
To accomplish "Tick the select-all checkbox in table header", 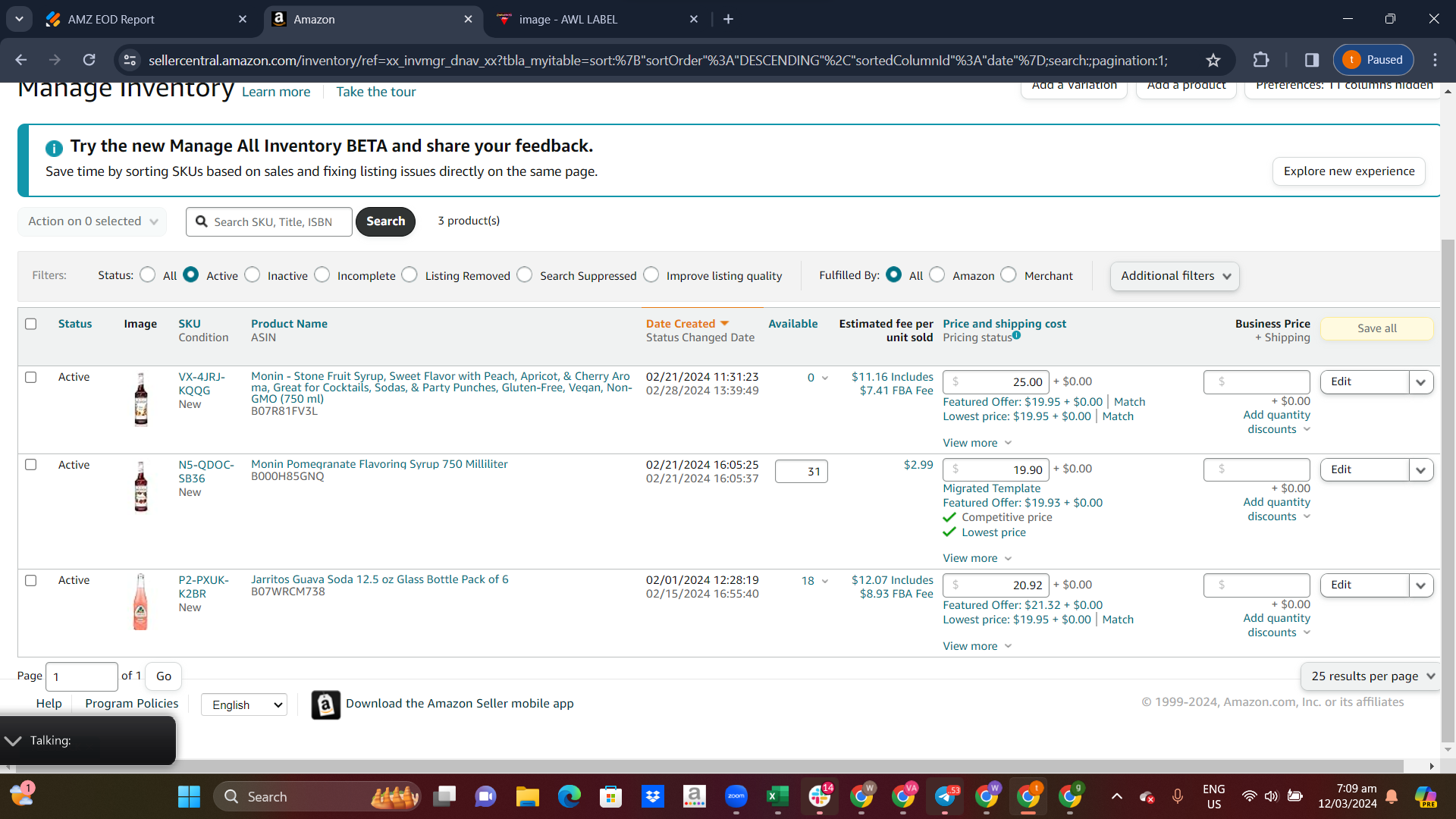I will tap(30, 324).
